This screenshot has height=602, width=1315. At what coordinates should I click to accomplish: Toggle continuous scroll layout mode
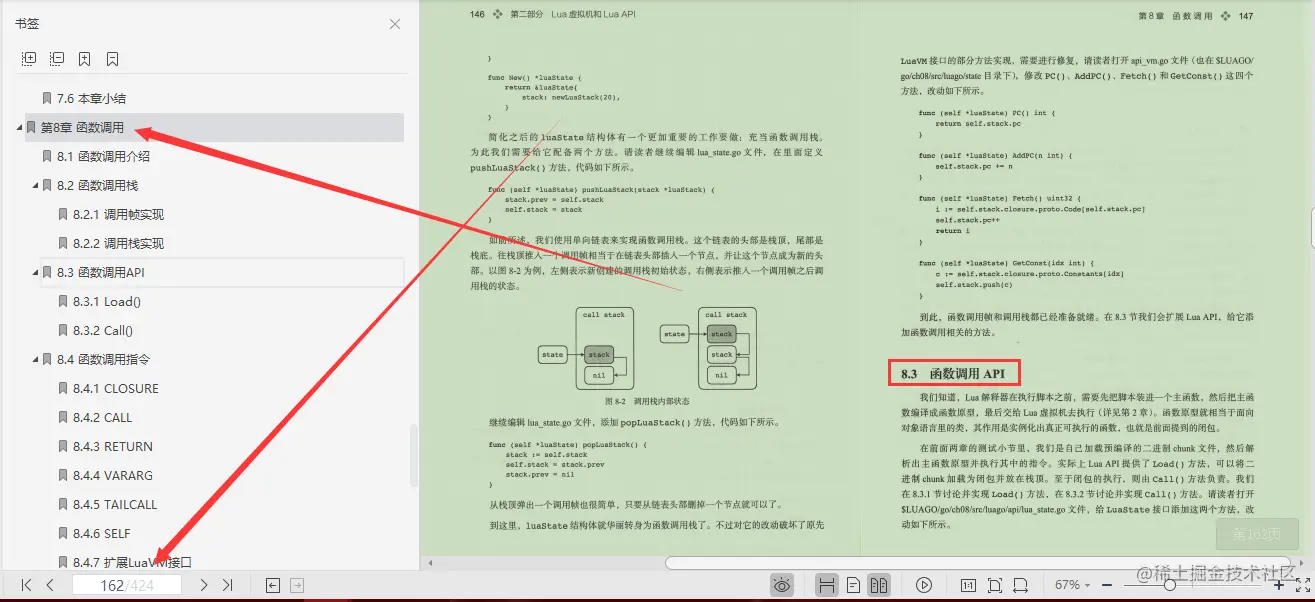(827, 585)
